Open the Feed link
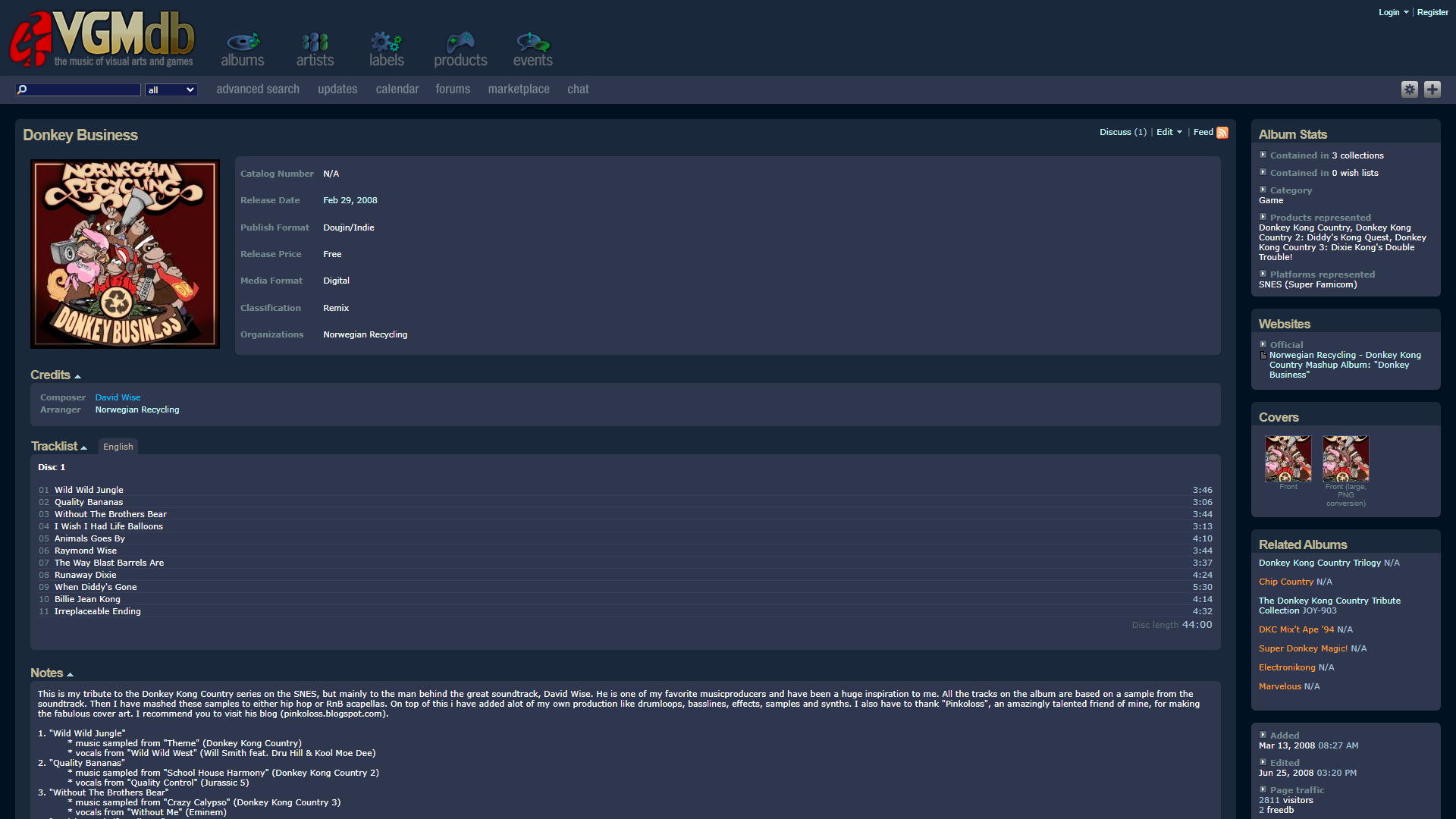This screenshot has width=1456, height=819. click(1203, 132)
